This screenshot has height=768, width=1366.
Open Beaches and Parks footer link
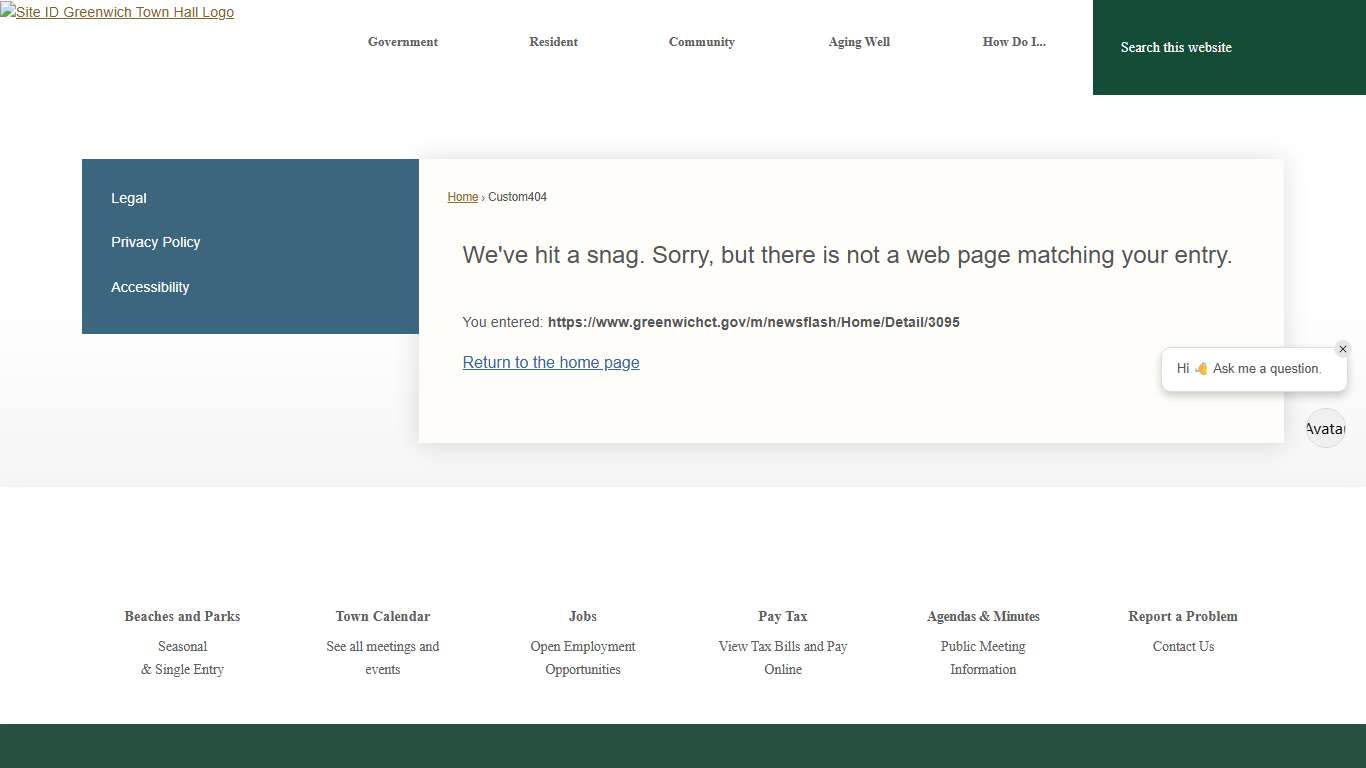[182, 616]
